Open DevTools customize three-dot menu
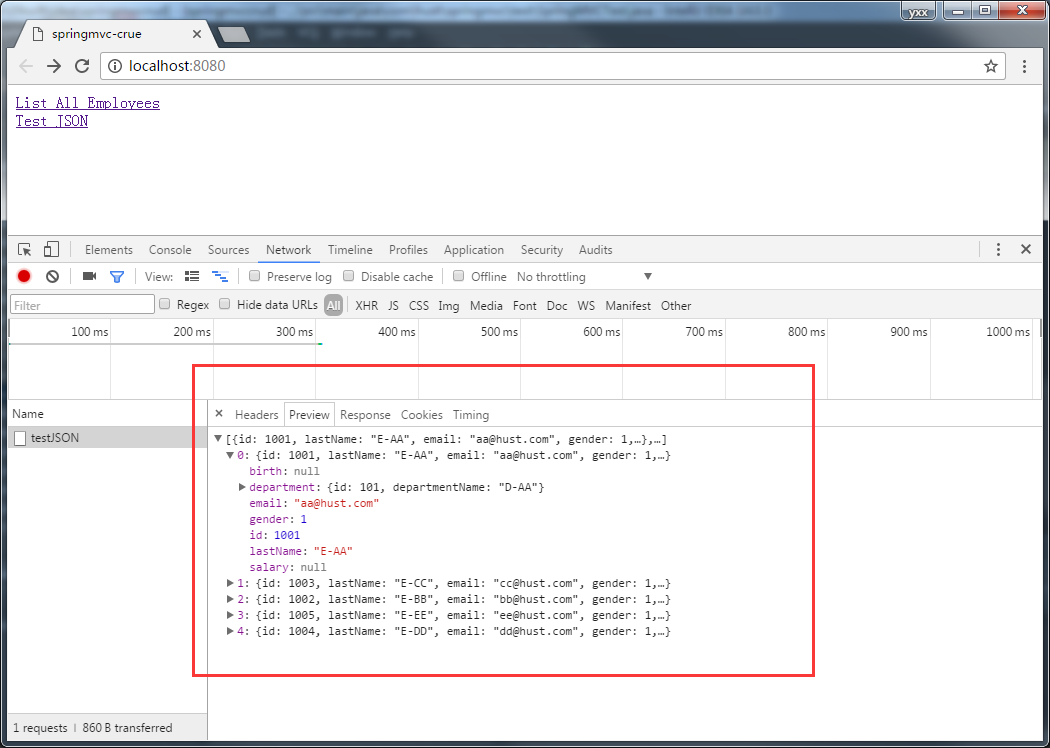The width and height of the screenshot is (1050, 748). 998,249
